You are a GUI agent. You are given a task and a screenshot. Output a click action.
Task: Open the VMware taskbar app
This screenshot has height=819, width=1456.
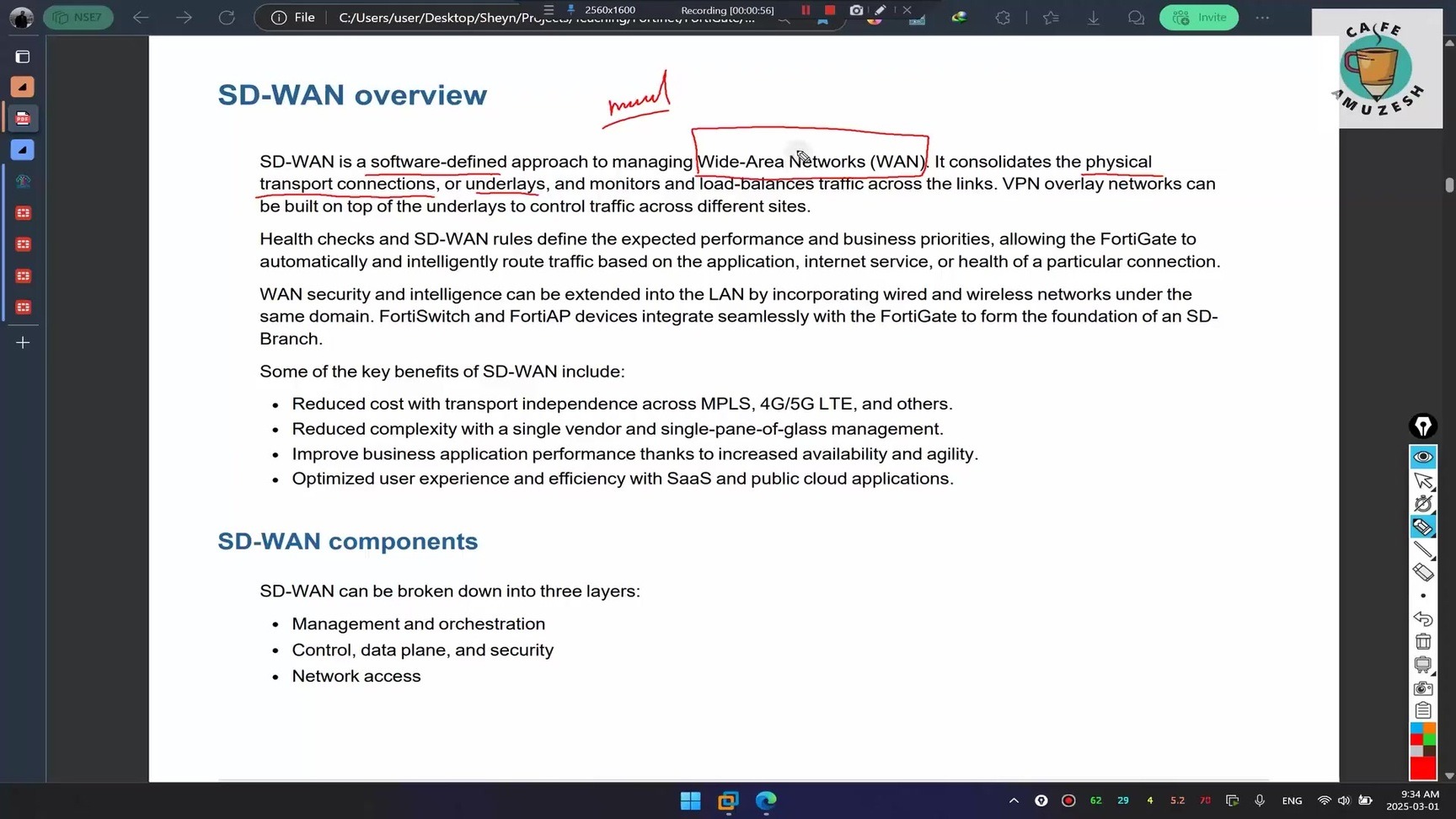728,800
